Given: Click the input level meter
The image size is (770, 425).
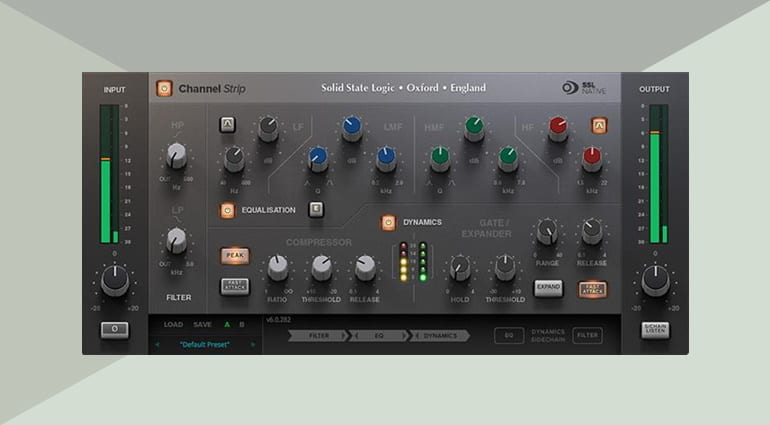Looking at the screenshot, I should 109,174.
